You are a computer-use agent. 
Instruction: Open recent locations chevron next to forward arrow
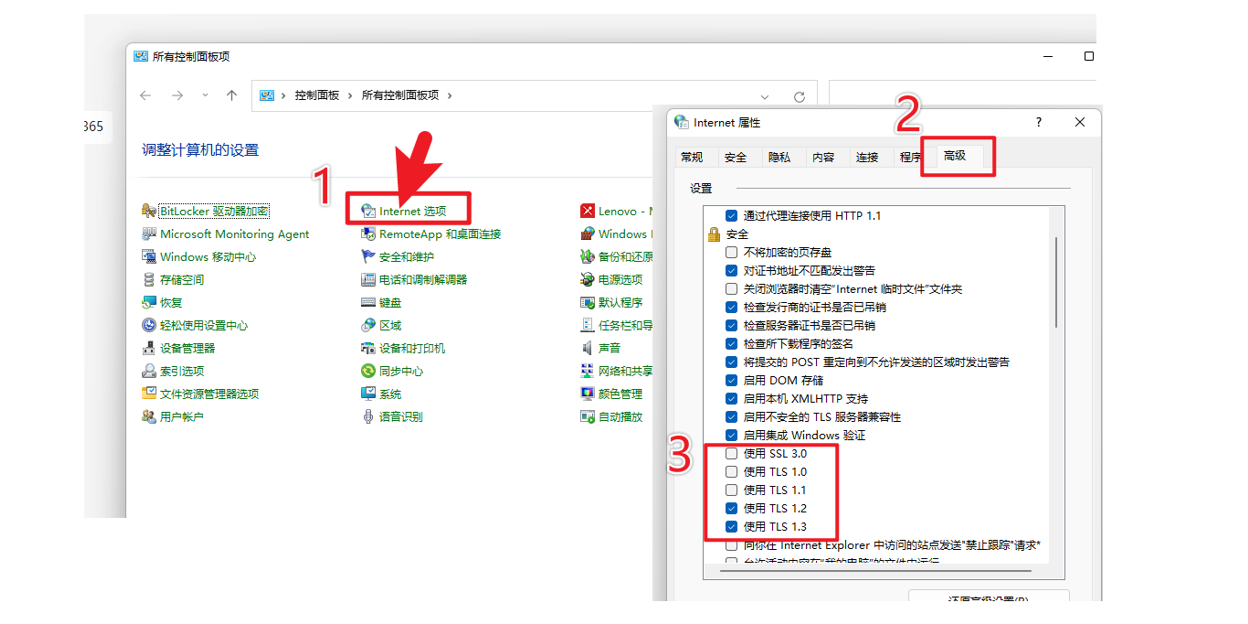click(205, 96)
